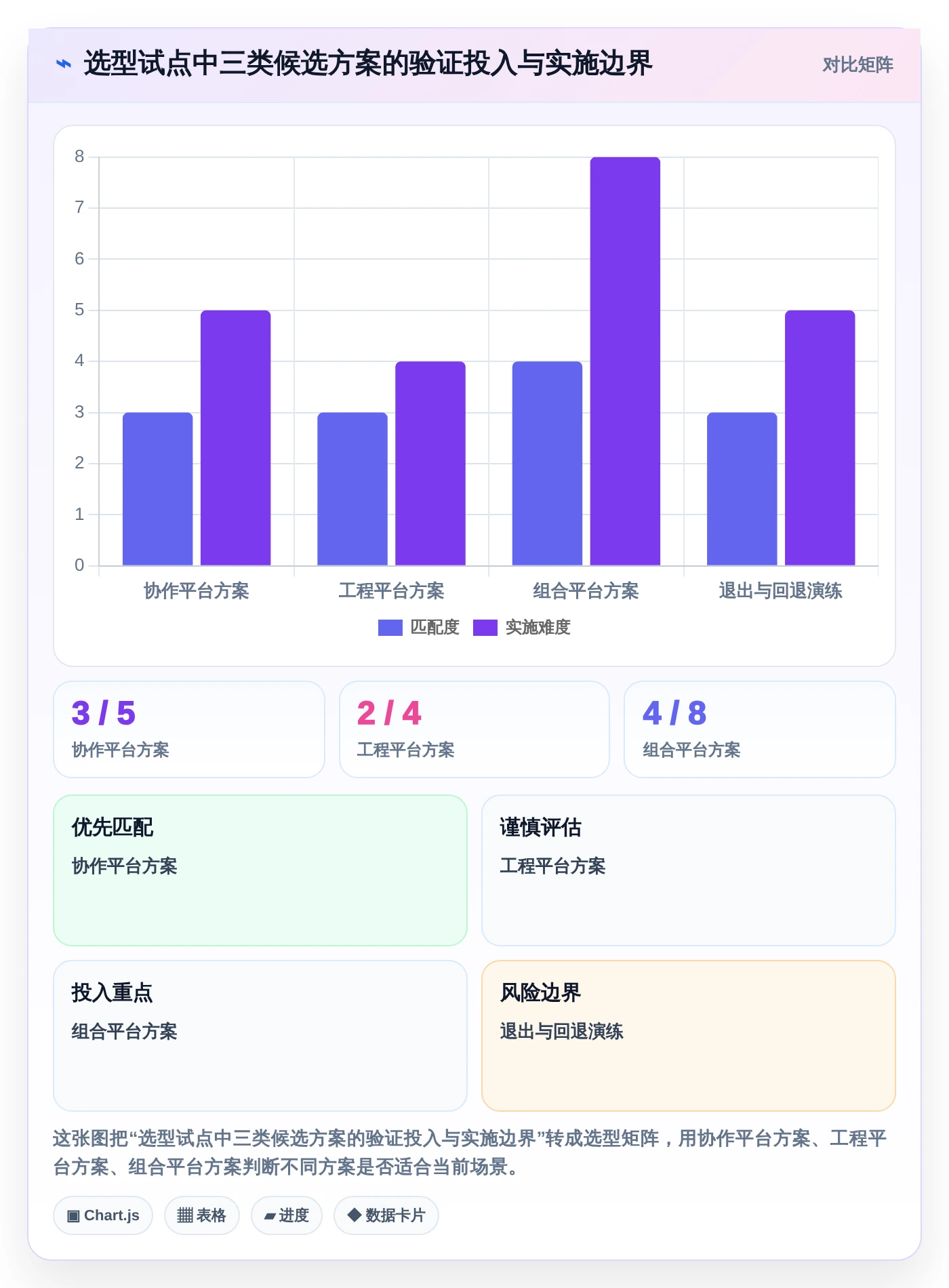Click the 协作平台方案 匹配度 bar
Viewport: 949px width, 1288px height.
pos(158,489)
